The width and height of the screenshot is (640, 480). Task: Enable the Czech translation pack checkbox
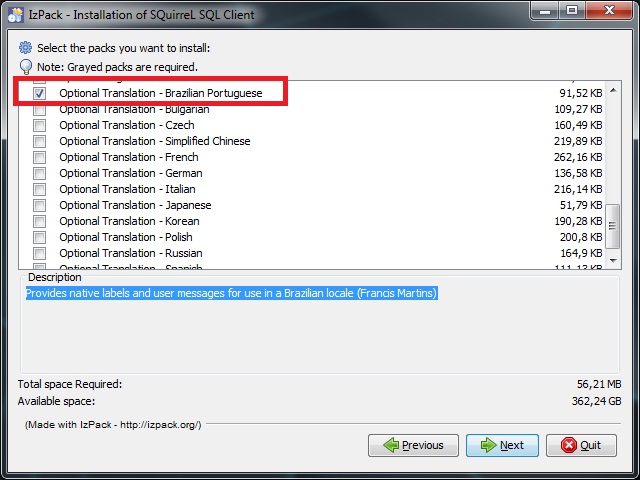click(40, 125)
